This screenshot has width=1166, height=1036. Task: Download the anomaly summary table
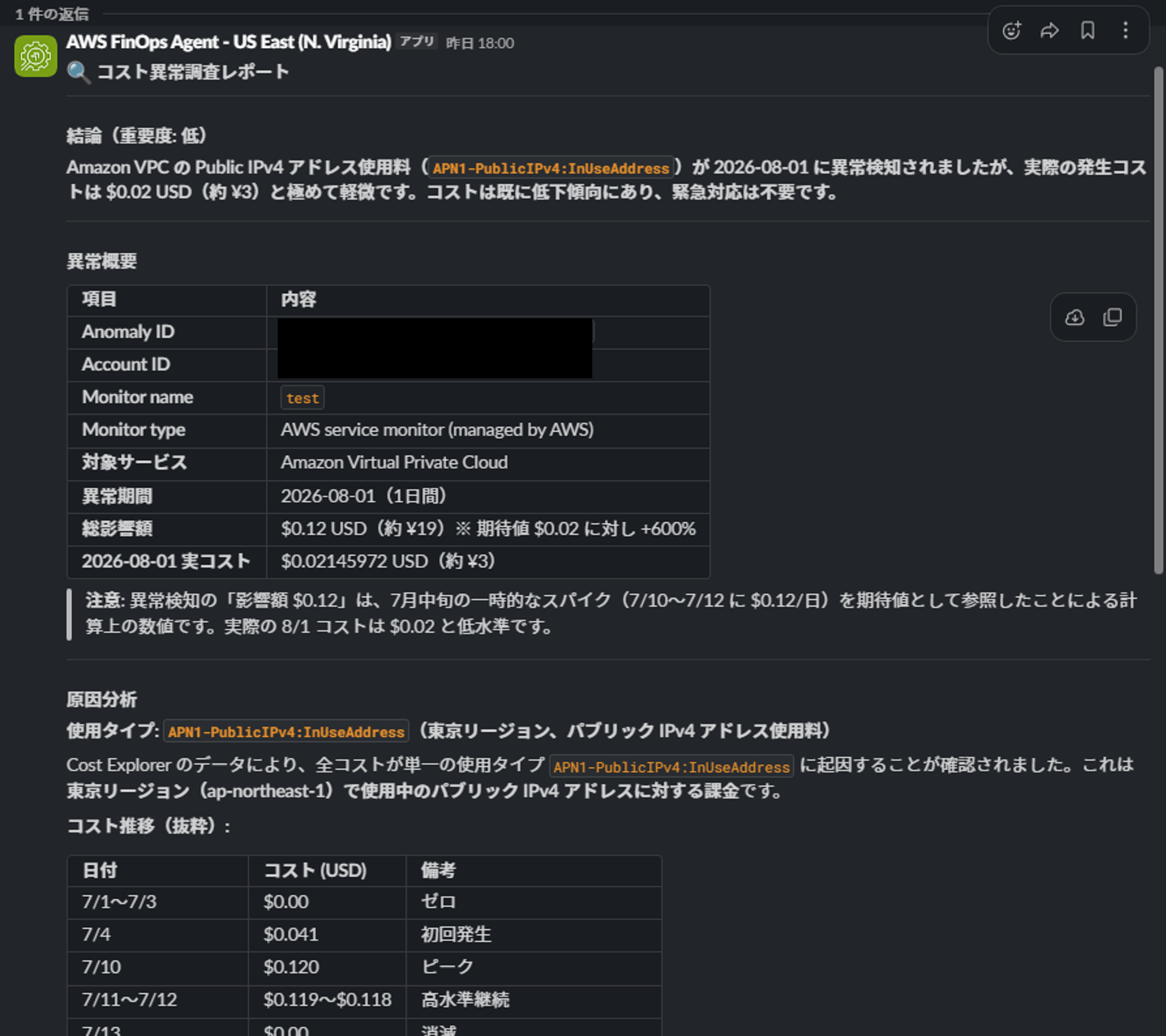point(1075,317)
